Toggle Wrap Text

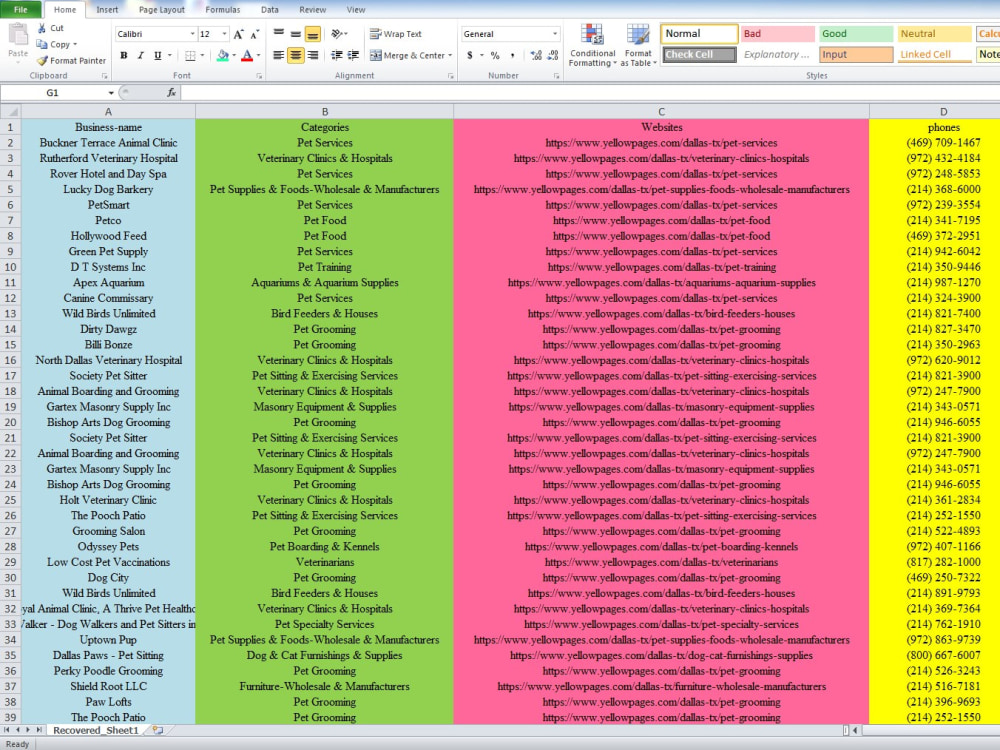click(395, 34)
